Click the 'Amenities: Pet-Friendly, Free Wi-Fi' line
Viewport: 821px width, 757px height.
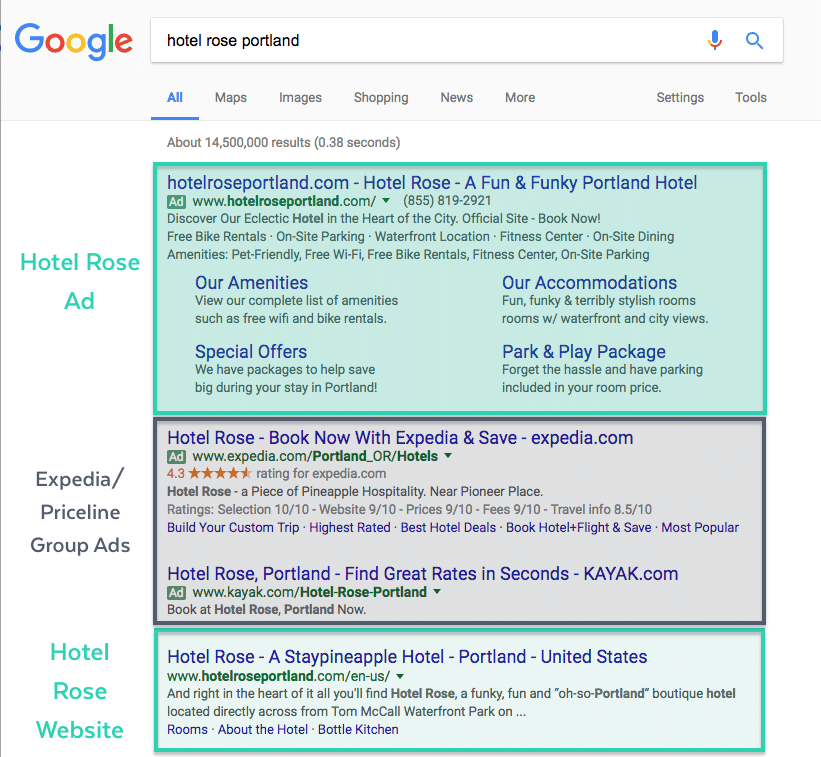pyautogui.click(x=408, y=255)
